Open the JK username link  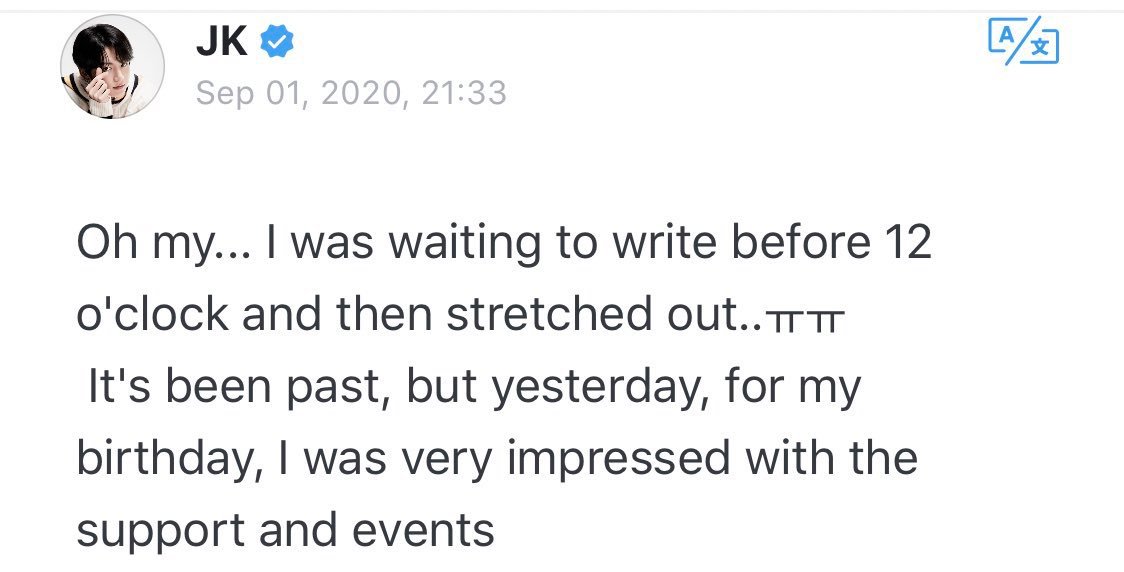click(x=222, y=42)
